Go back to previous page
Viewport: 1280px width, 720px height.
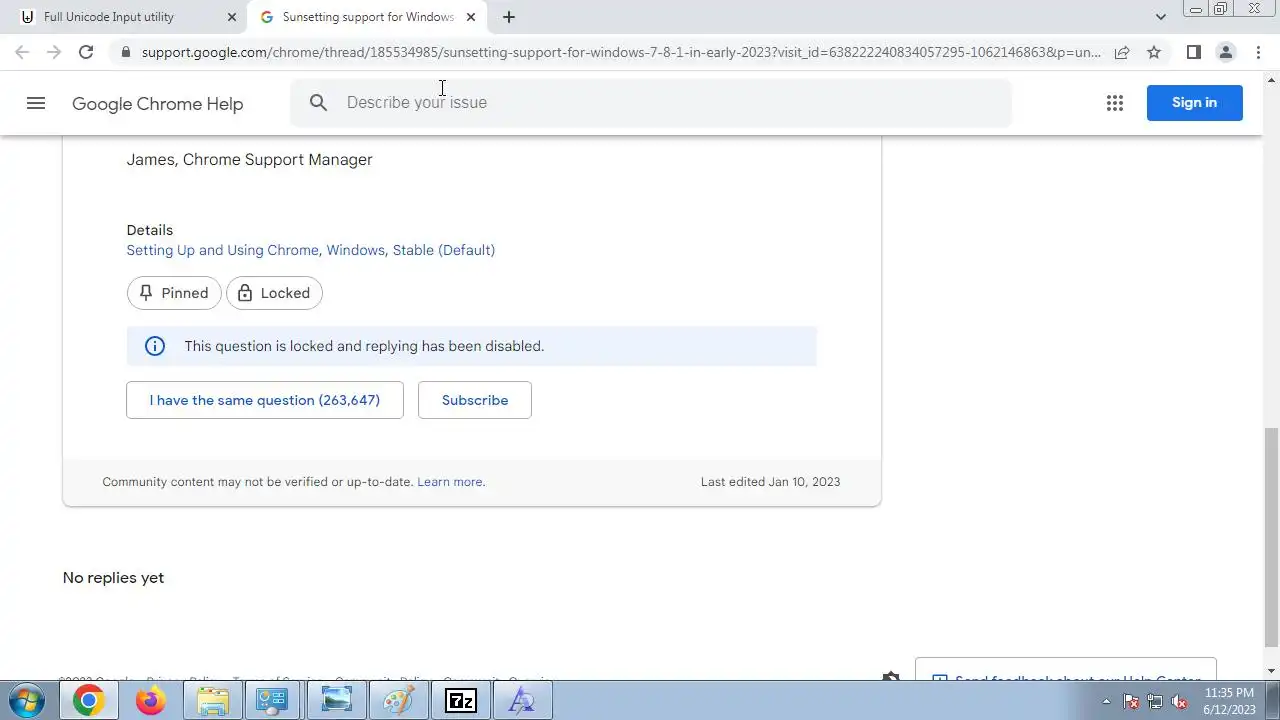pos(22,52)
